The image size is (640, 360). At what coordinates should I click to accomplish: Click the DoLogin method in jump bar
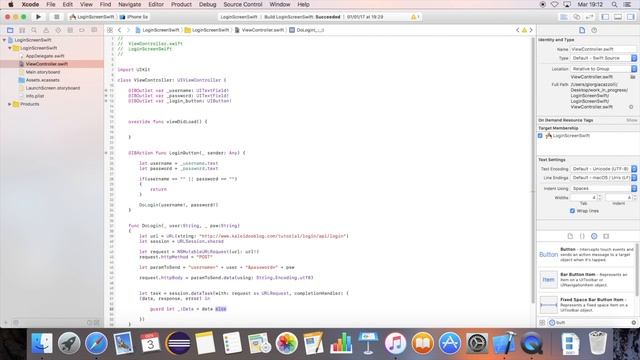pos(307,30)
